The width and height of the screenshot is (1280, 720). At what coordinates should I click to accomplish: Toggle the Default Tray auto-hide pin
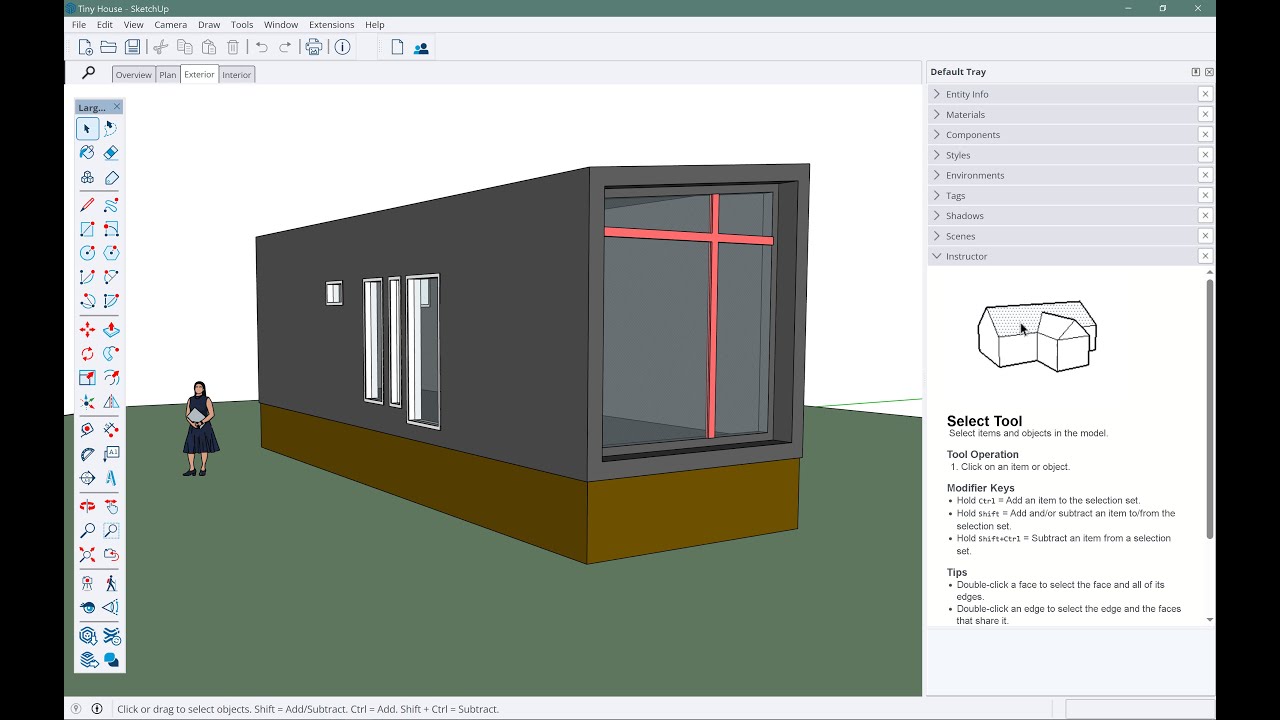(x=1195, y=72)
